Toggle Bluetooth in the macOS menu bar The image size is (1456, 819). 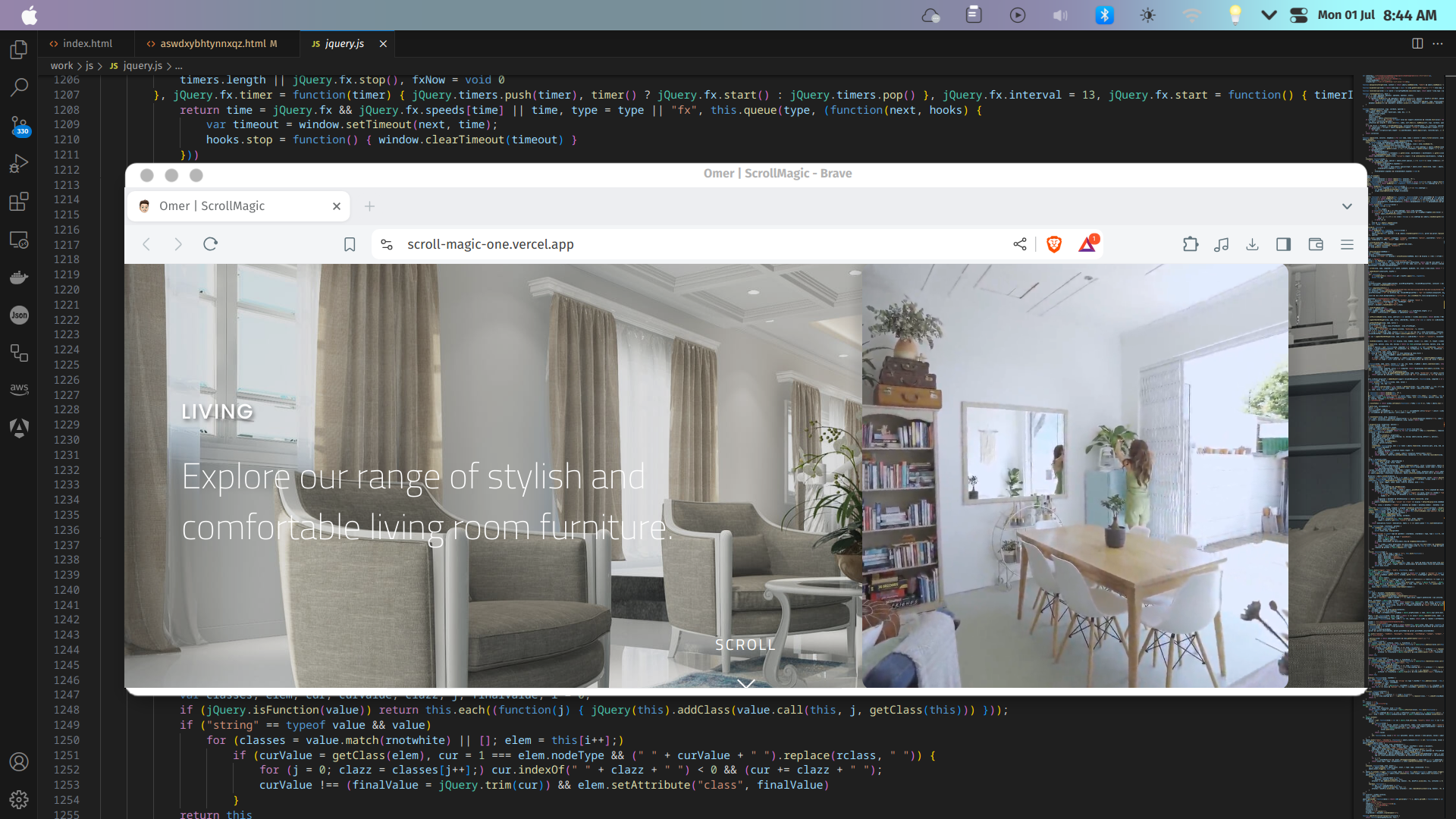1104,15
